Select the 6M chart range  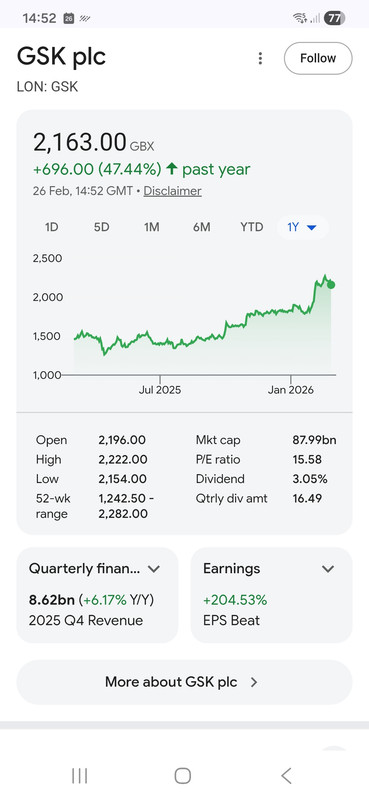click(202, 227)
